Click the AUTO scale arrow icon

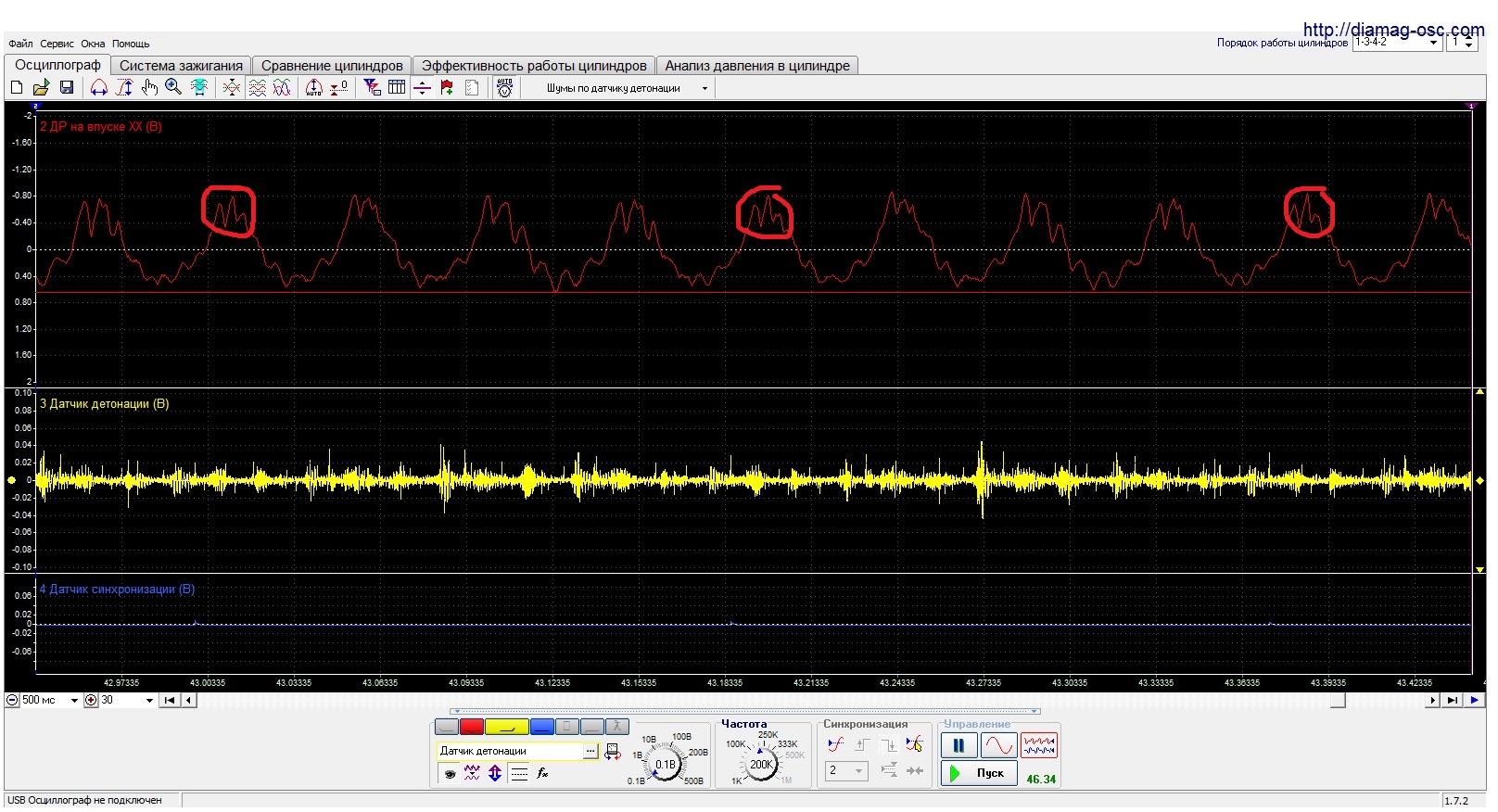314,87
